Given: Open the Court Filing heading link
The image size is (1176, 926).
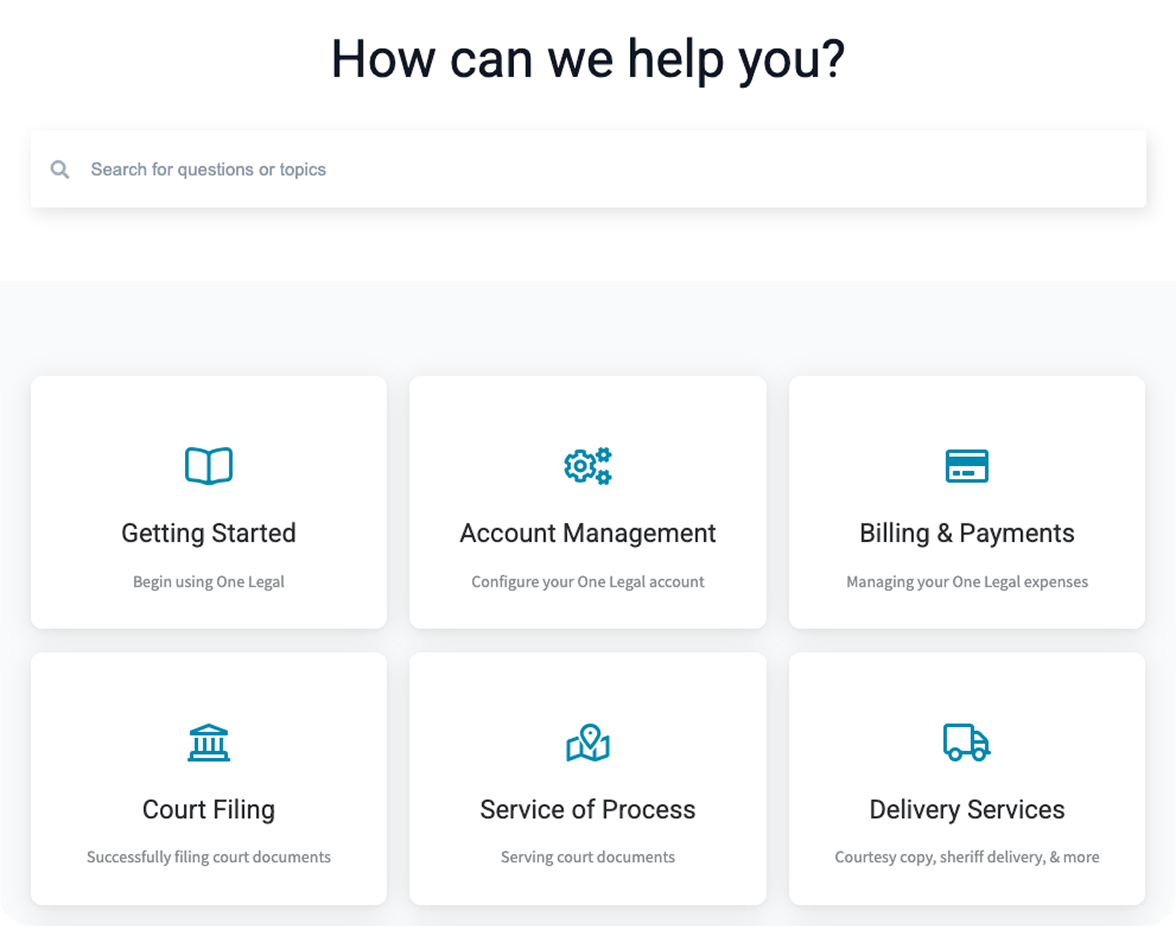Looking at the screenshot, I should coord(208,810).
